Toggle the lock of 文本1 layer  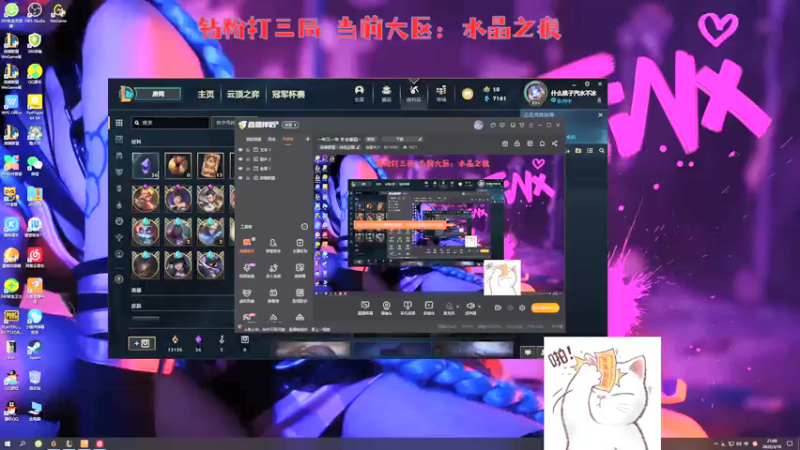pyautogui.click(x=248, y=150)
